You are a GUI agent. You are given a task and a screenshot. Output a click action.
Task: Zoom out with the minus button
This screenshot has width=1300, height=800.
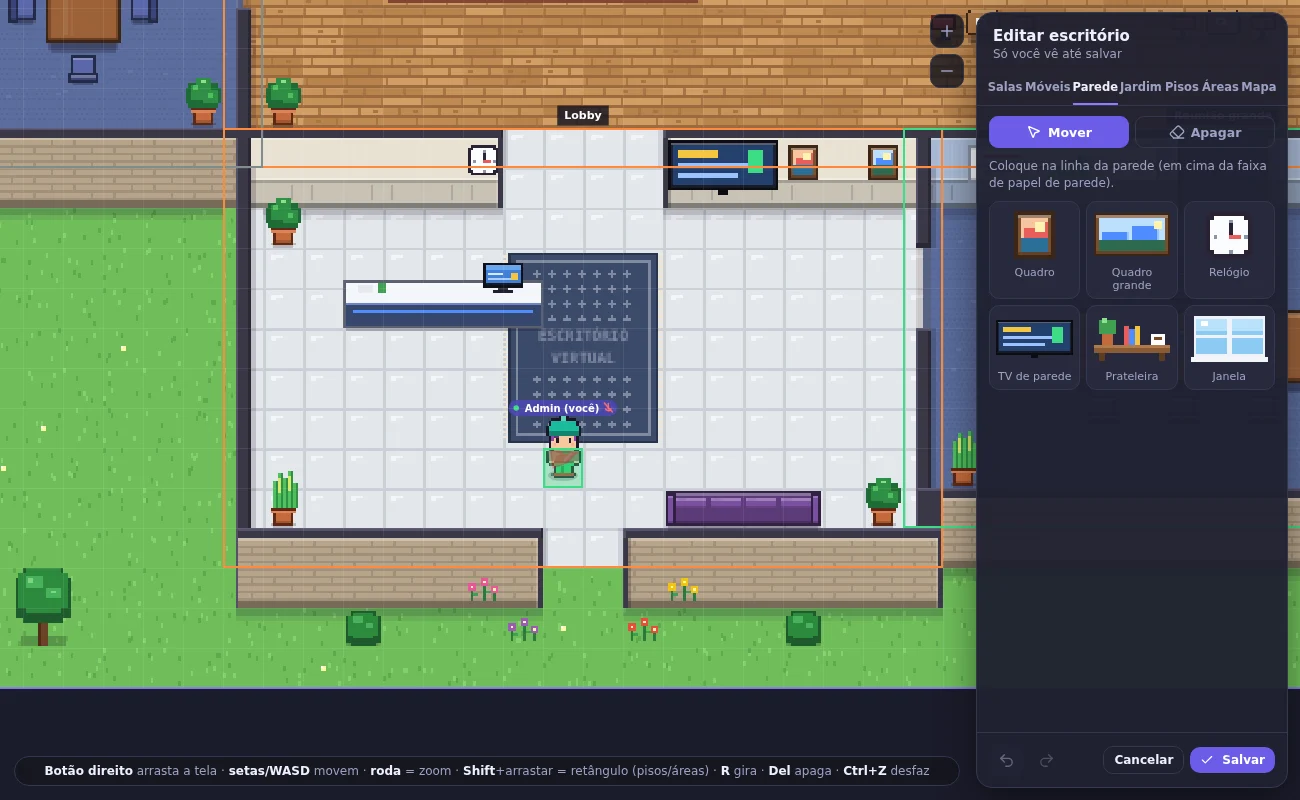[947, 71]
